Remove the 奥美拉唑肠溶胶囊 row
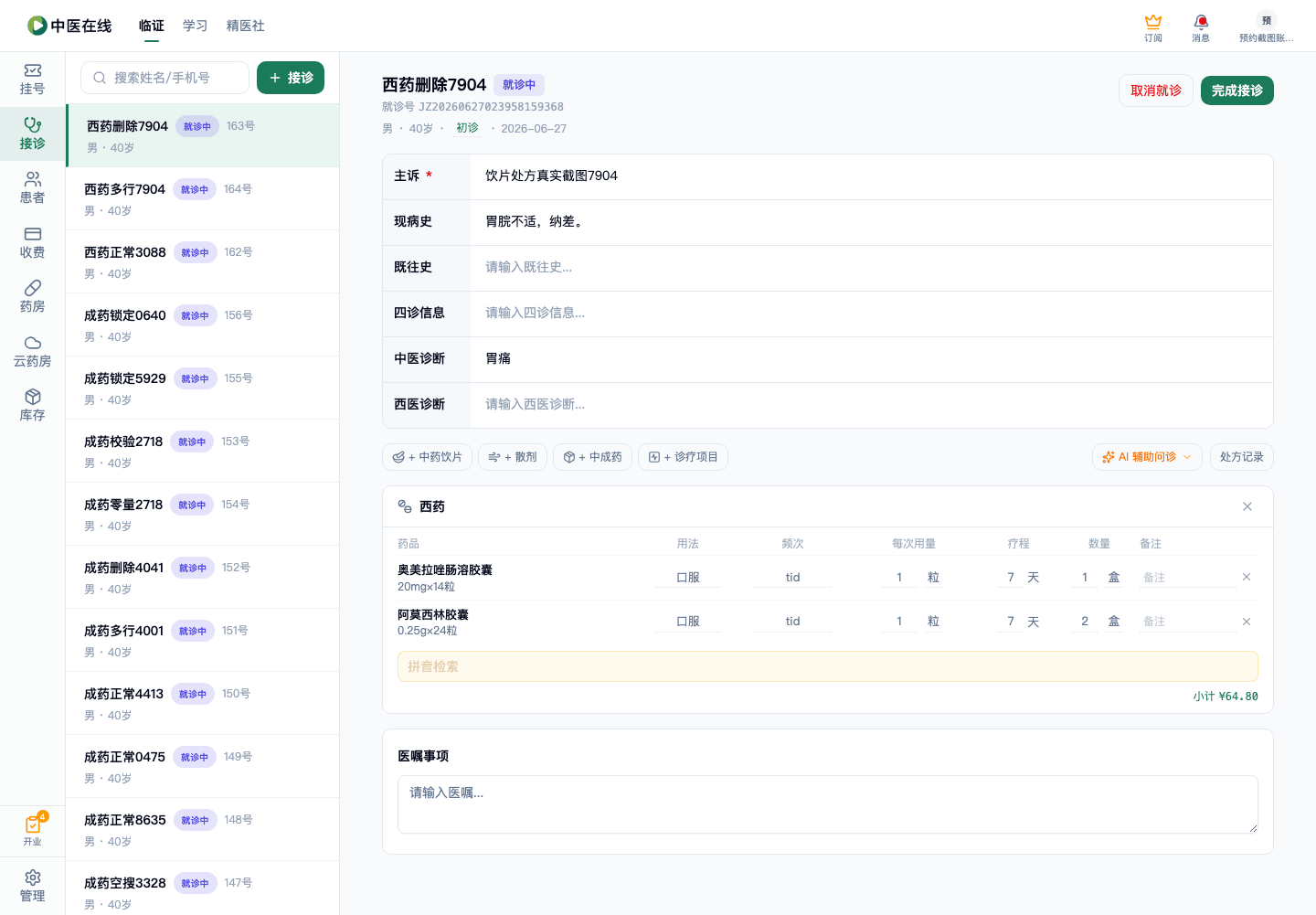 (1247, 577)
